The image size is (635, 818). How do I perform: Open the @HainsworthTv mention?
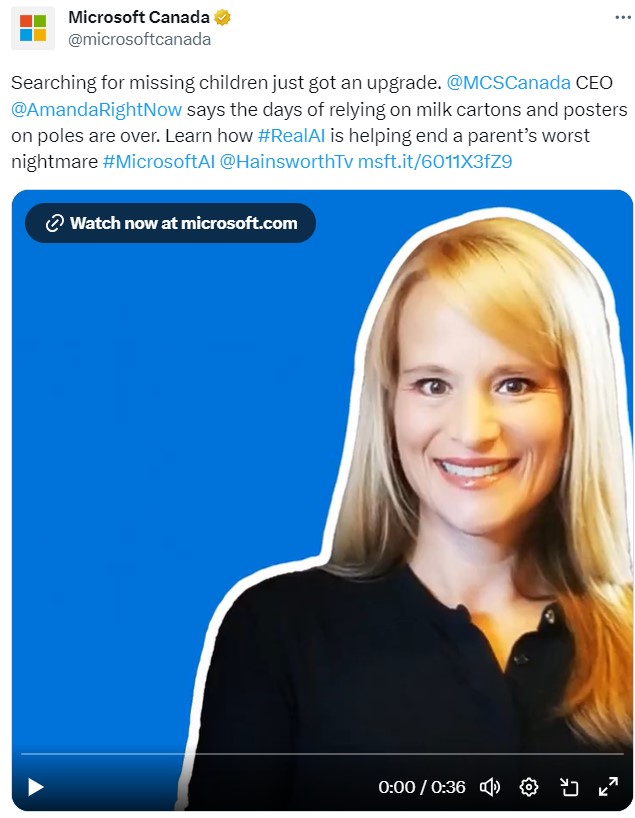coord(286,162)
